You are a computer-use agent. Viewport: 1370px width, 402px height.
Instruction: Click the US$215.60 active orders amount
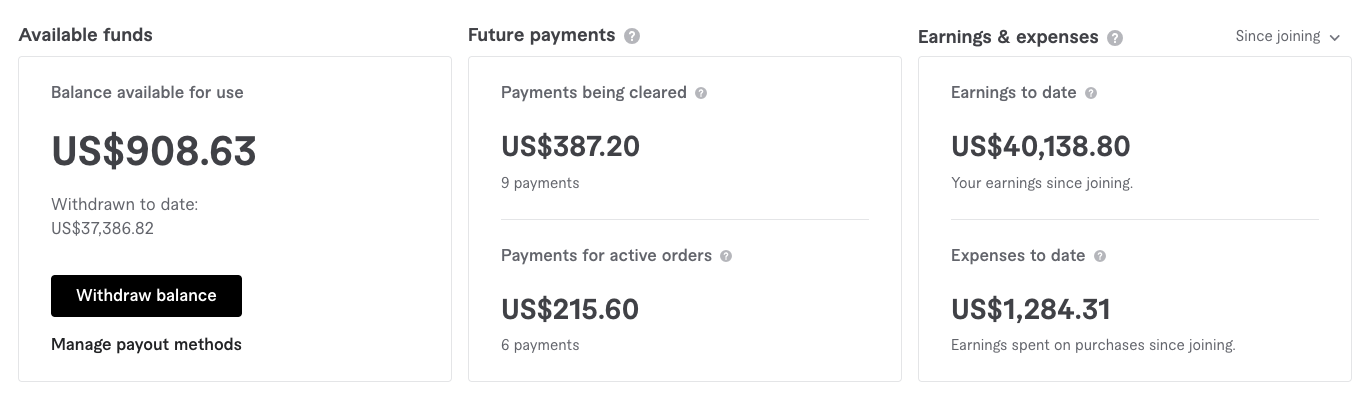point(570,309)
